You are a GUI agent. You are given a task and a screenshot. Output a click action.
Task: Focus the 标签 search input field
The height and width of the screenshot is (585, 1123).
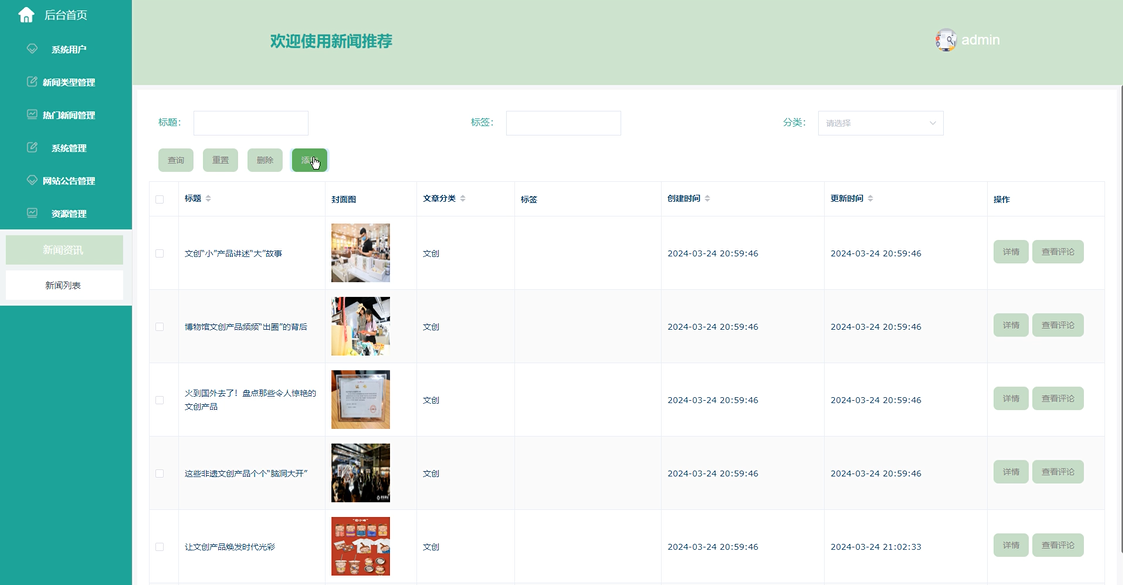[x=563, y=123]
